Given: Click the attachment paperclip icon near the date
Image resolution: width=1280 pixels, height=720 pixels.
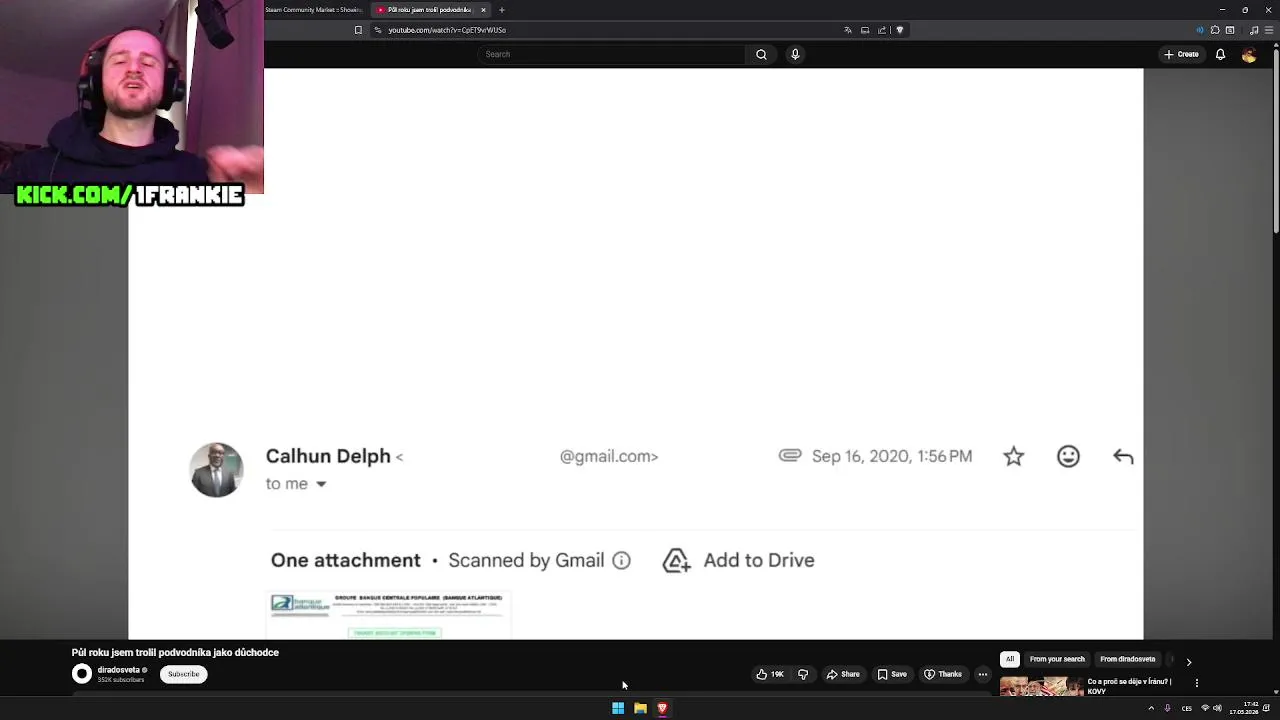Looking at the screenshot, I should pos(790,455).
